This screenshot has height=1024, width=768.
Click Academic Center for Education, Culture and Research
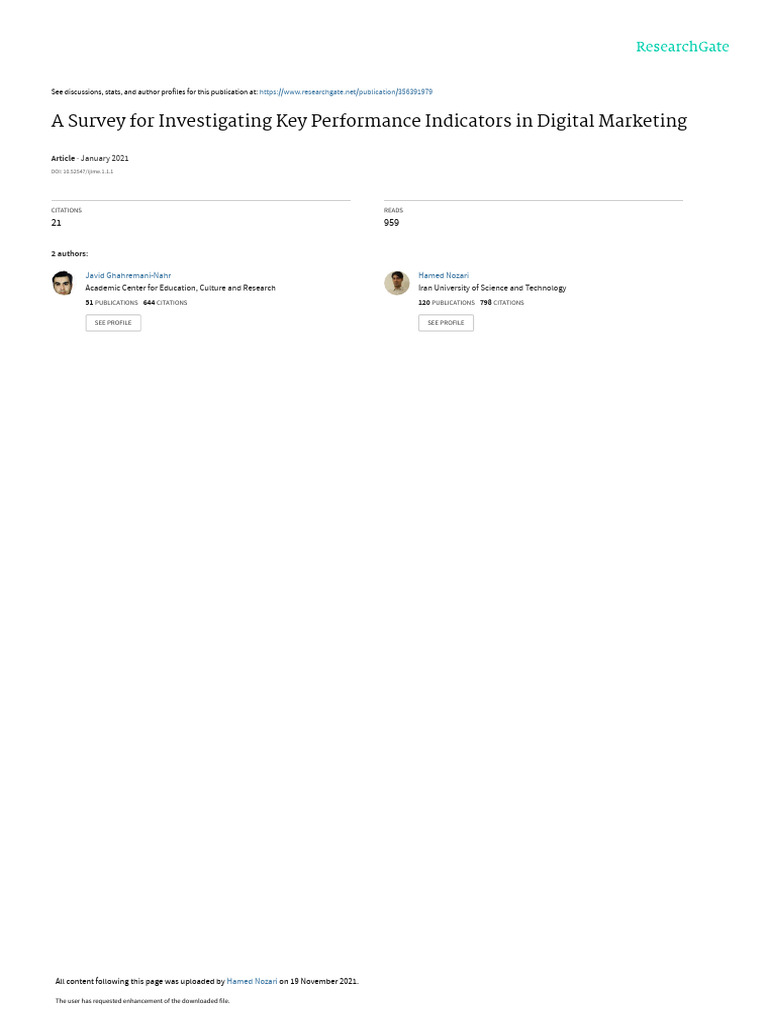point(180,288)
